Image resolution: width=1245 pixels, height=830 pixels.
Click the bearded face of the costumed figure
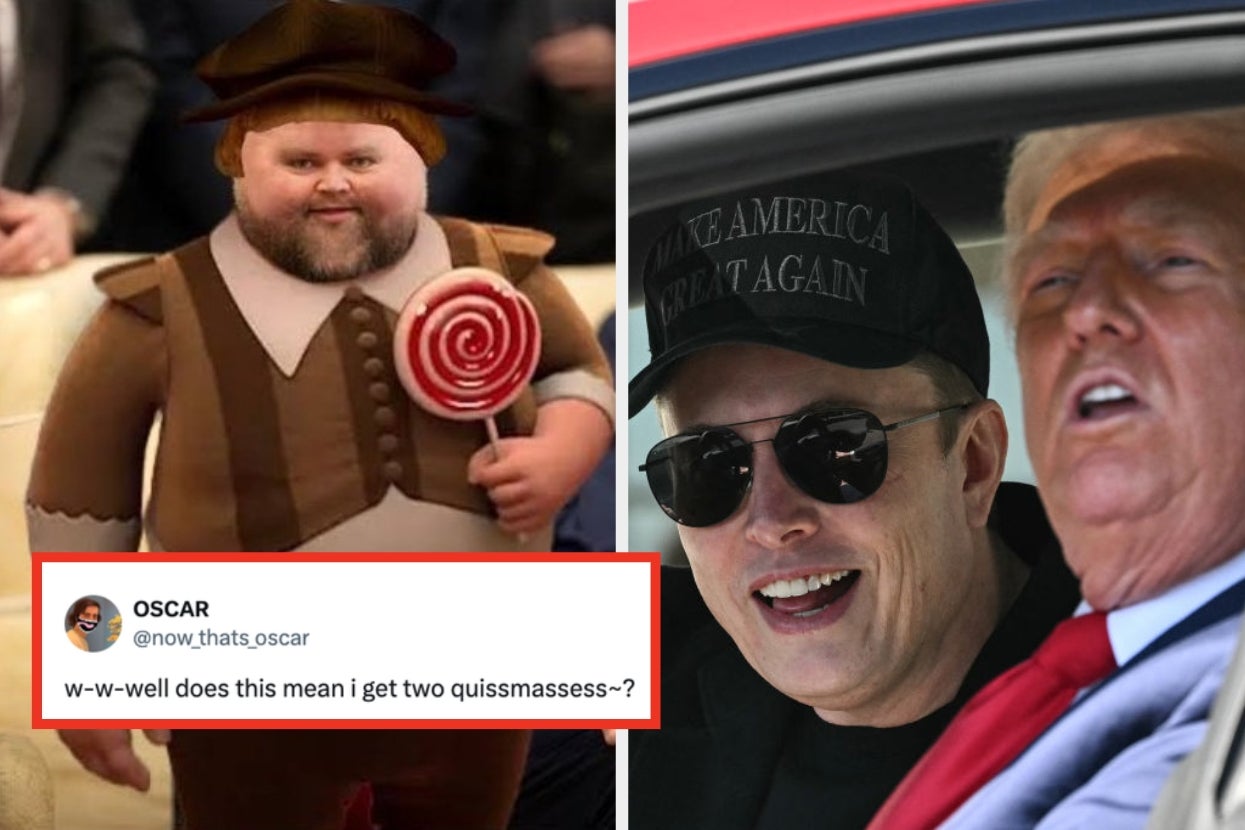point(325,200)
